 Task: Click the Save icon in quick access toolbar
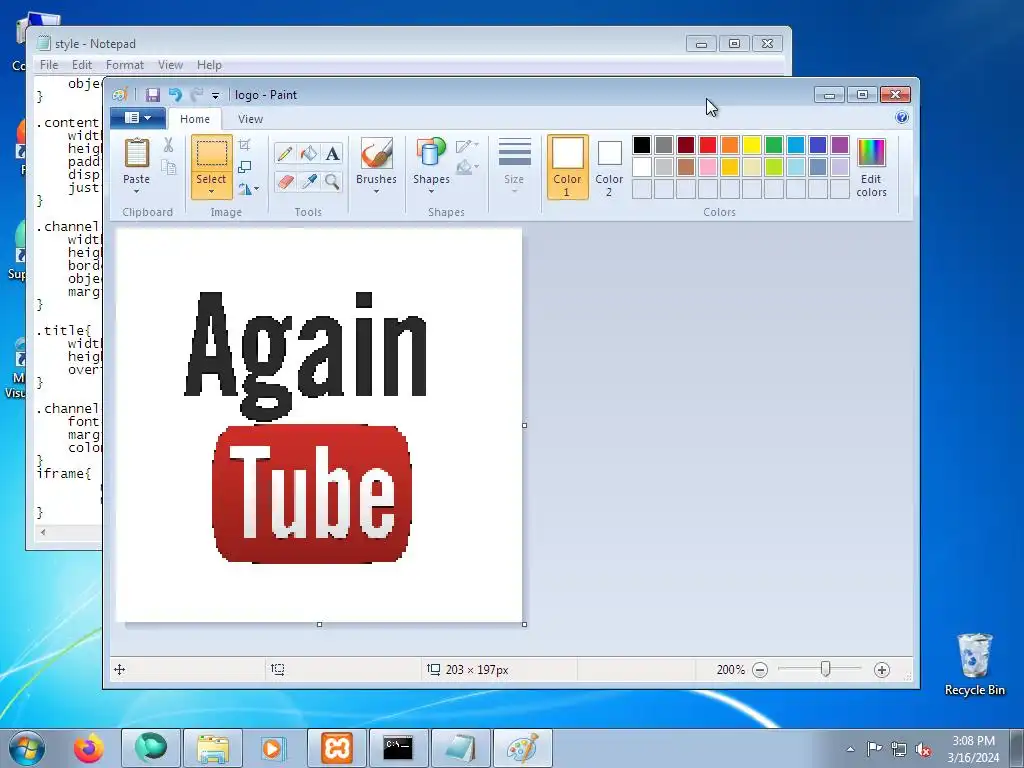[x=153, y=95]
